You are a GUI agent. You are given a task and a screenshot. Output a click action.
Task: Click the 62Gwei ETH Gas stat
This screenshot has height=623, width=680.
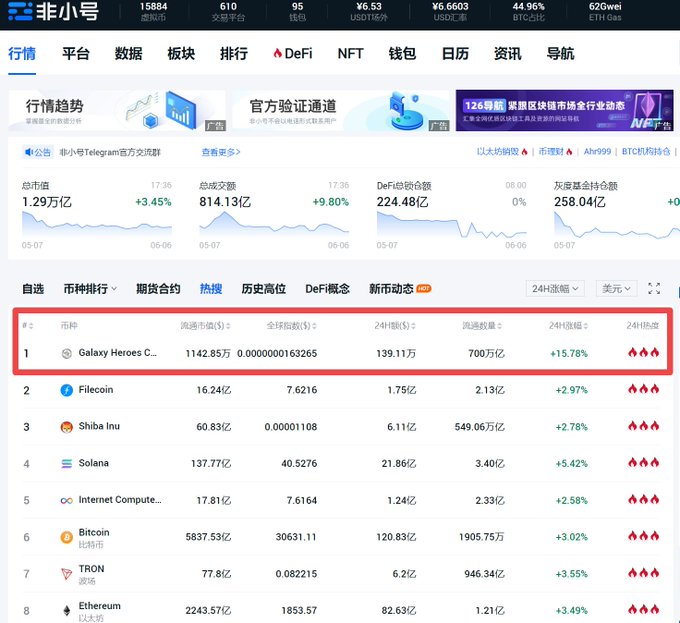point(605,12)
